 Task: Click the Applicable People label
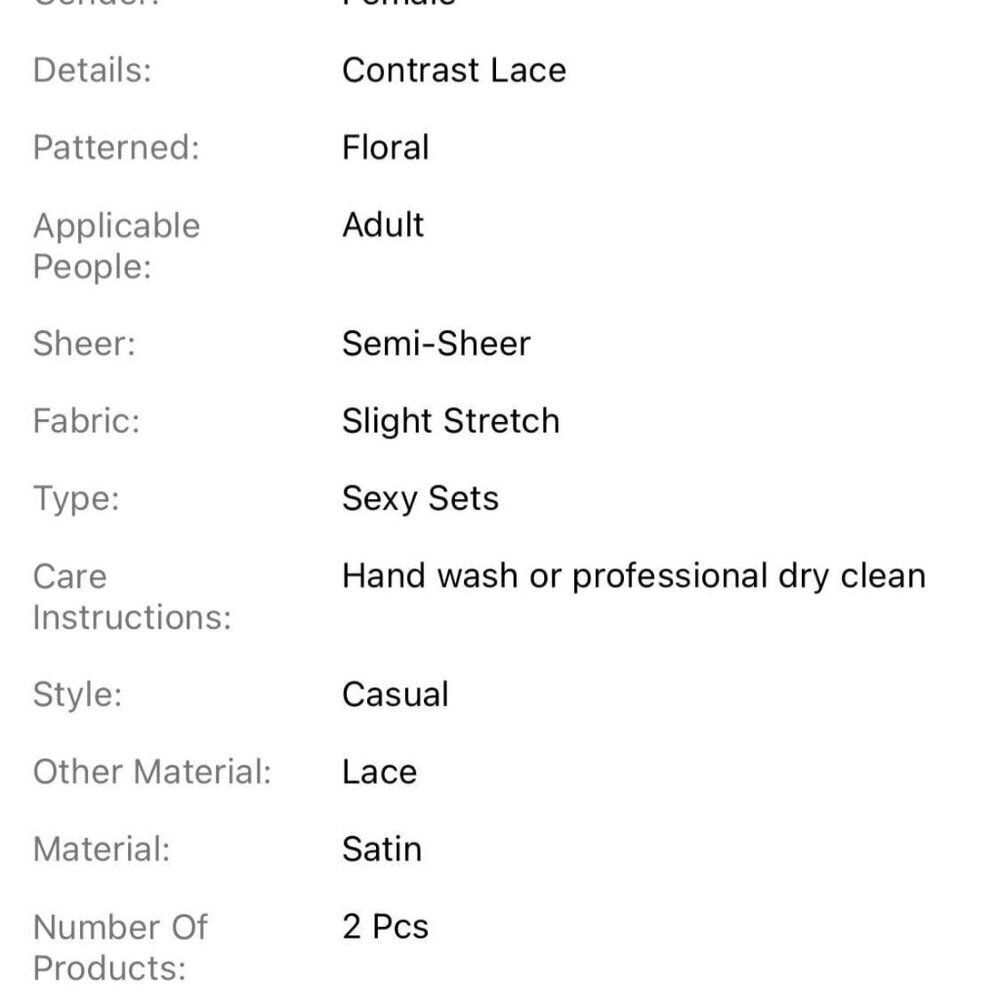pos(117,246)
